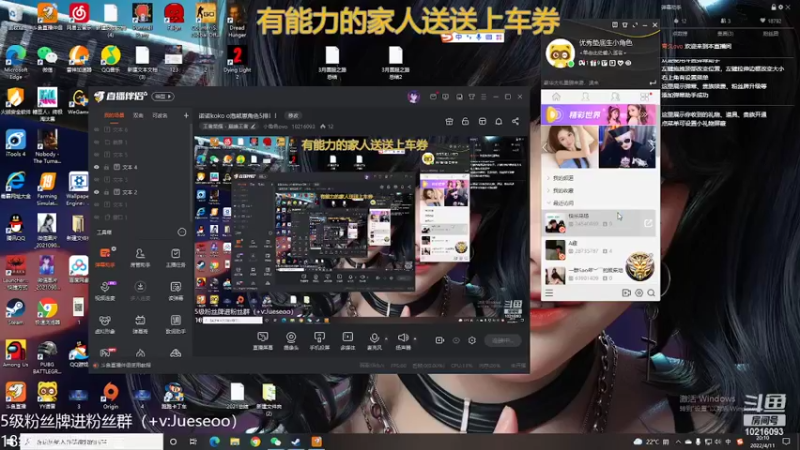
Task: Toggle visibility of 文本 2 layer
Action: click(x=96, y=192)
